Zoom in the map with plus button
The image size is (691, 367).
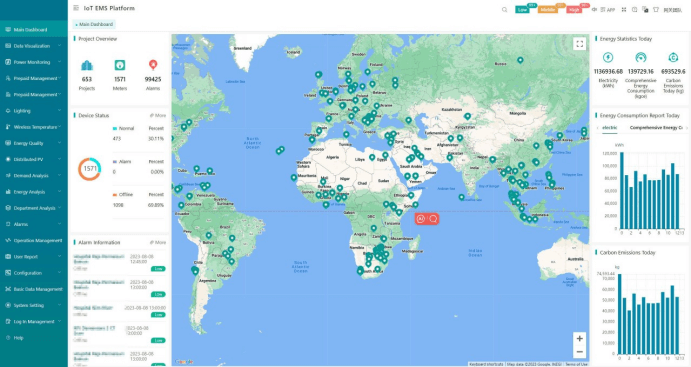[x=580, y=338]
